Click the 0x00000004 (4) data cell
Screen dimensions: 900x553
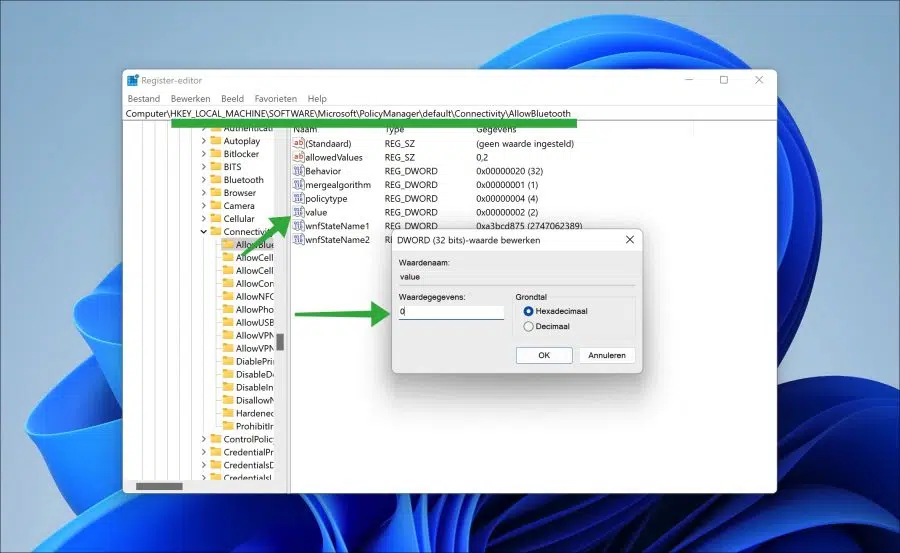[x=507, y=199]
